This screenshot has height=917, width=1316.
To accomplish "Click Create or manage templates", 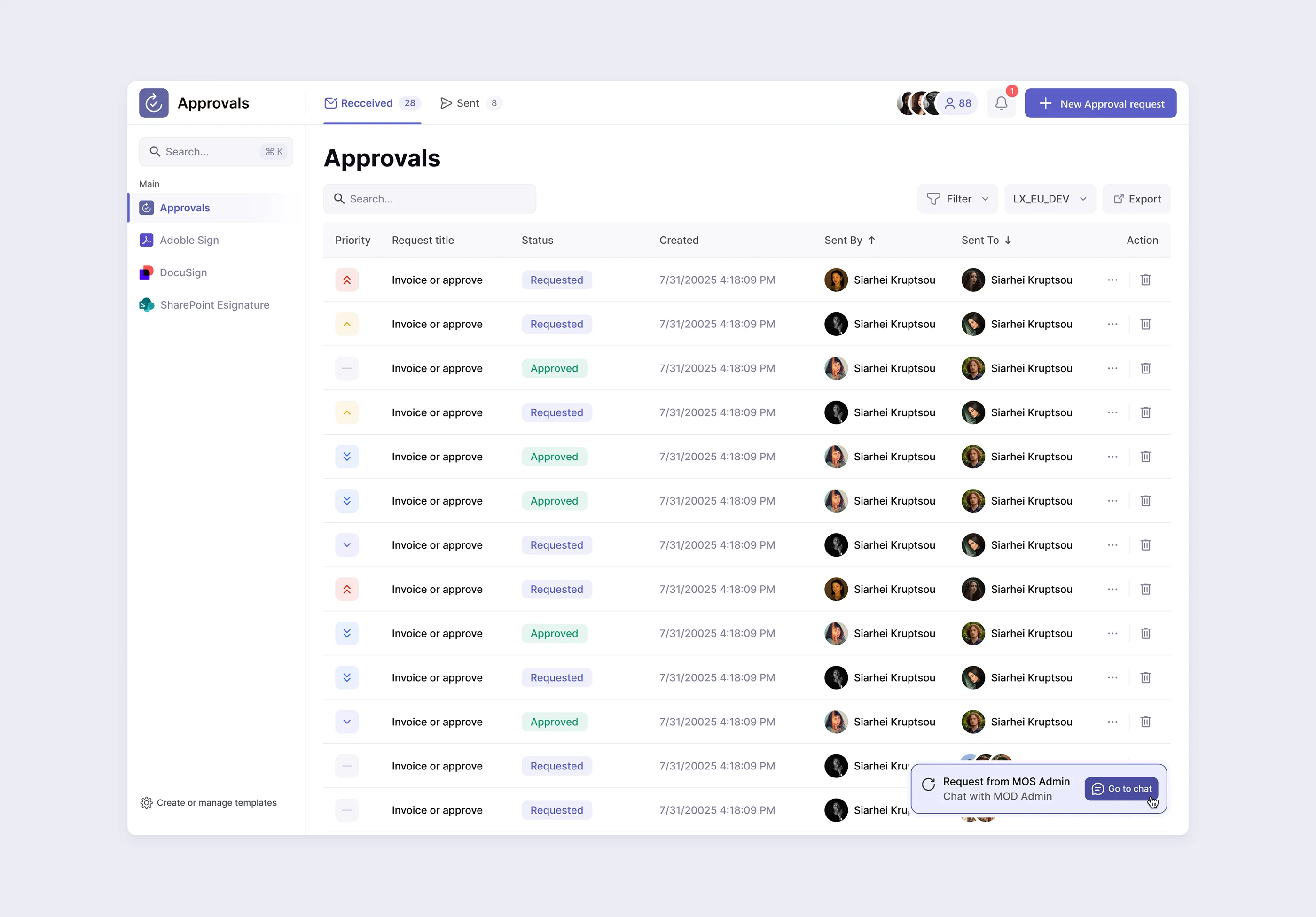I will pos(209,802).
